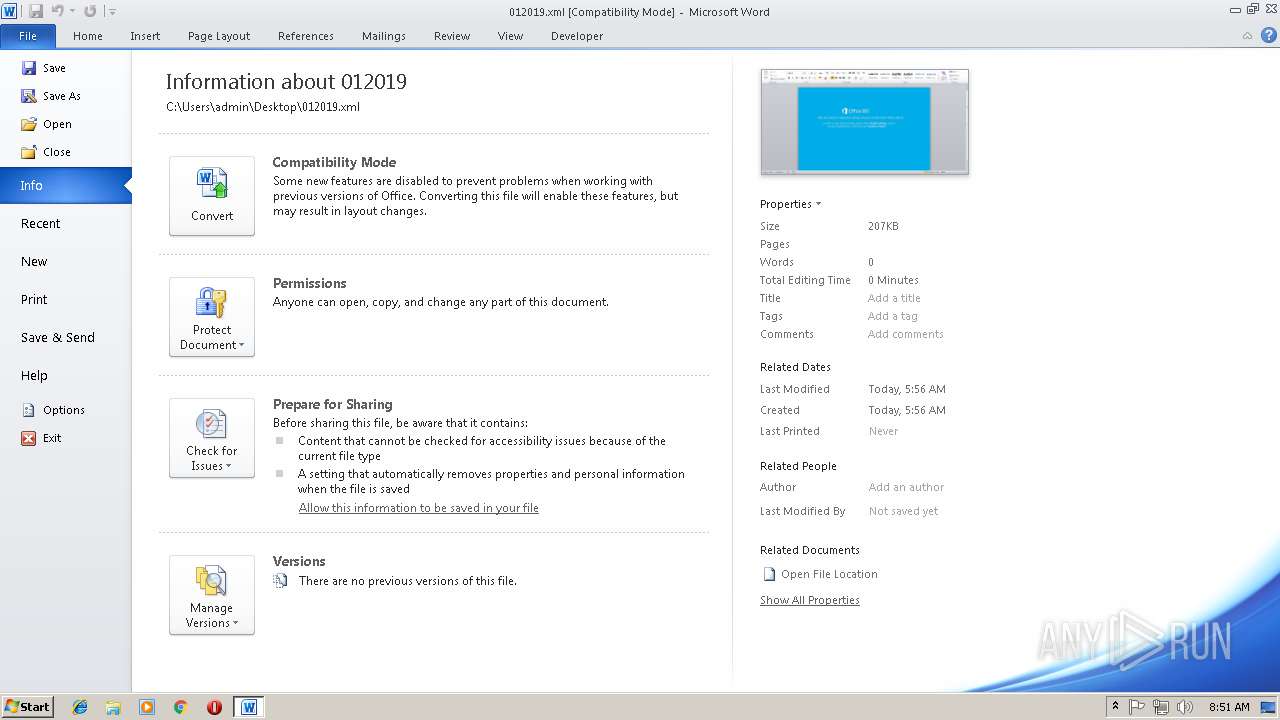This screenshot has height=720, width=1280.
Task: Click the Windows Start button
Action: 27,707
